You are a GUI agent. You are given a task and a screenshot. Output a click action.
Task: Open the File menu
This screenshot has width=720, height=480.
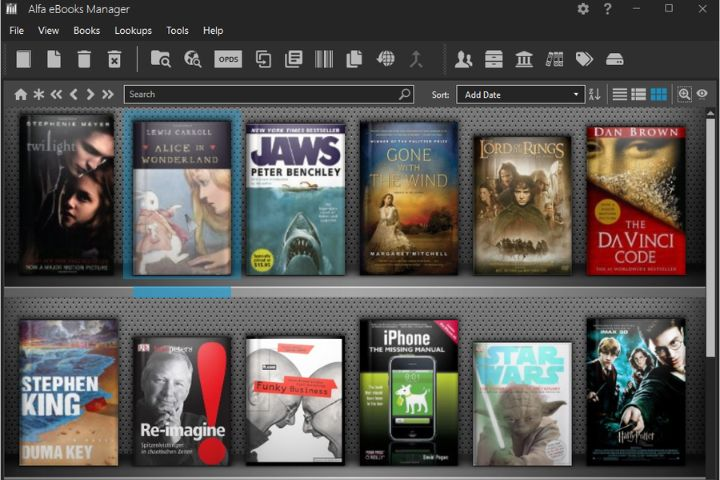point(17,30)
